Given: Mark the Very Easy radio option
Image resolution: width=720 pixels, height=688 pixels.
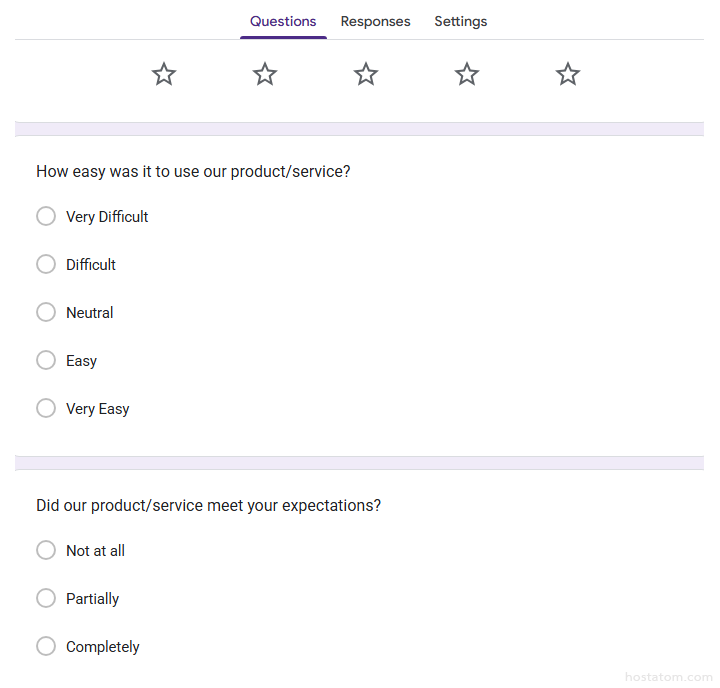Looking at the screenshot, I should pos(46,408).
